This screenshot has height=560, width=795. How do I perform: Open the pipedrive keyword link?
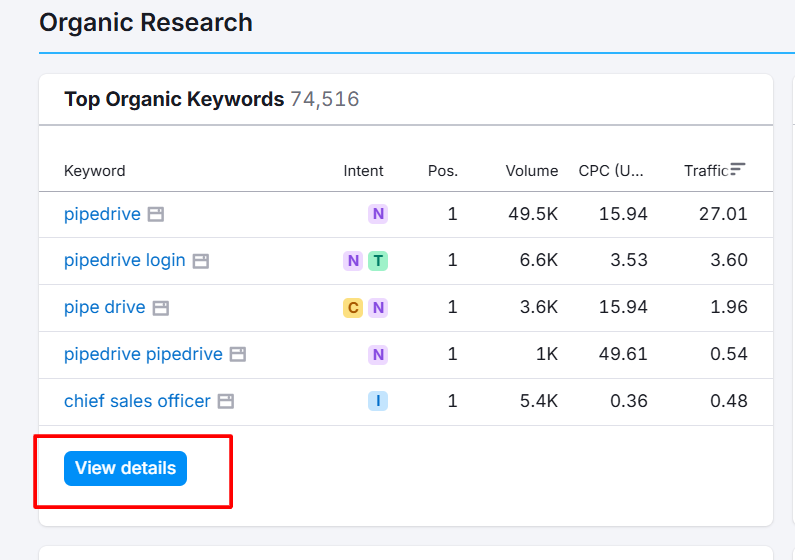(x=102, y=214)
